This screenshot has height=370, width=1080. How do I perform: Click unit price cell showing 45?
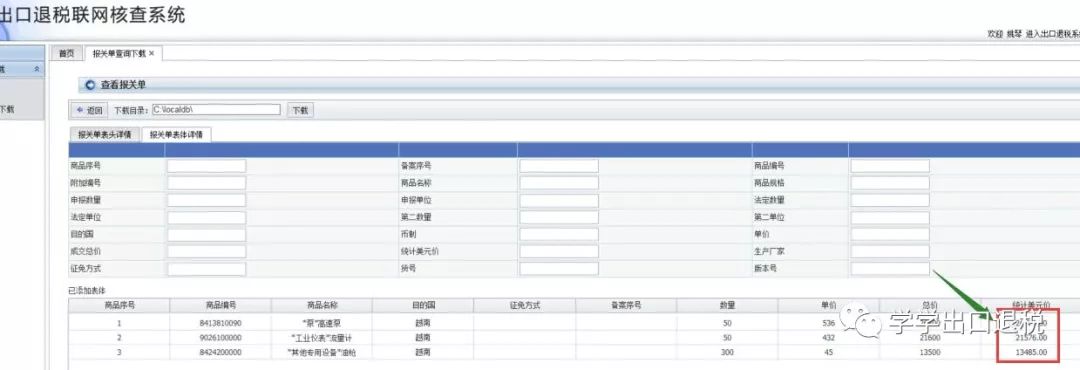829,353
